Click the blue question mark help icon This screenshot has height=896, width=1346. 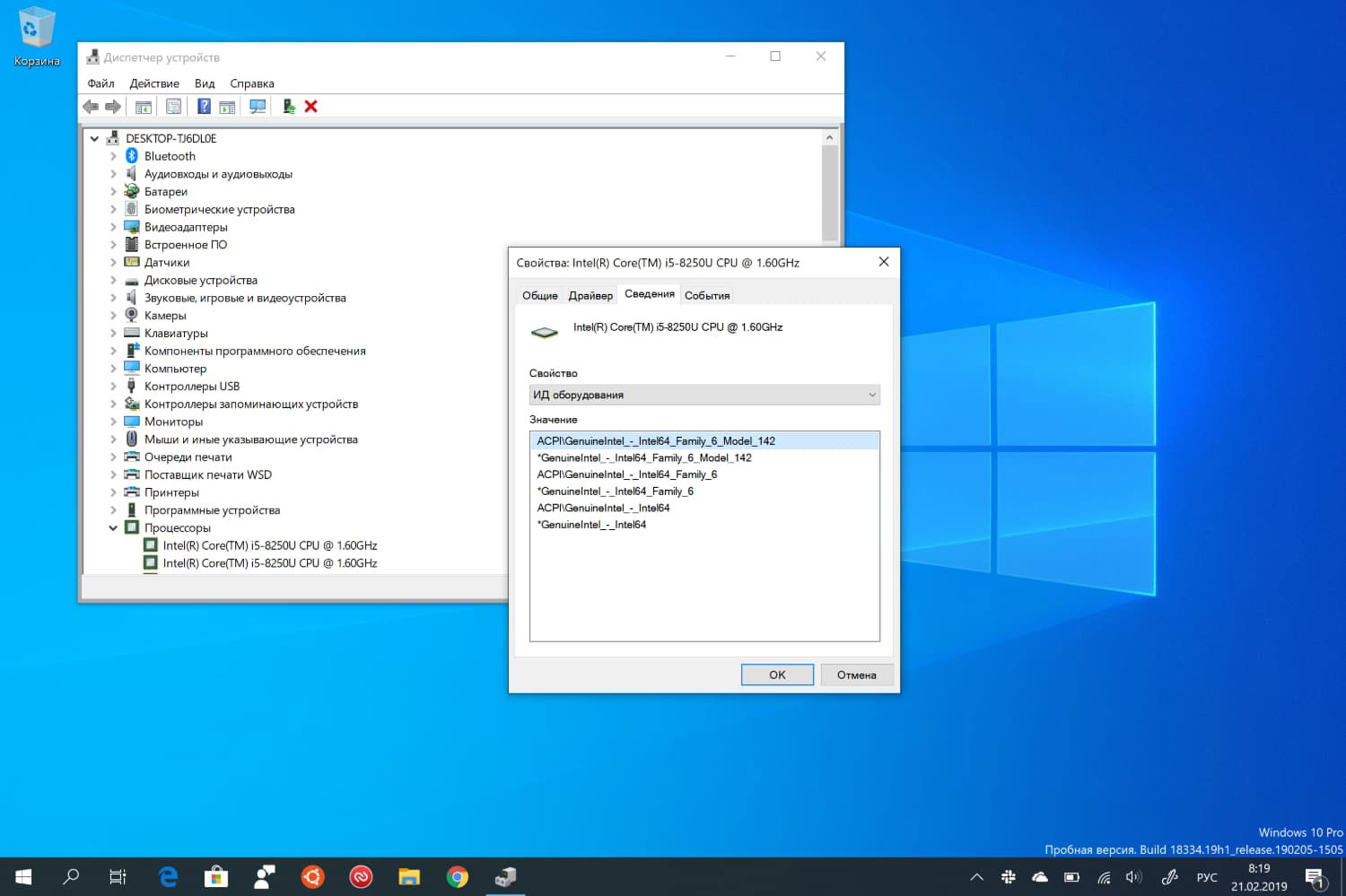pyautogui.click(x=204, y=107)
